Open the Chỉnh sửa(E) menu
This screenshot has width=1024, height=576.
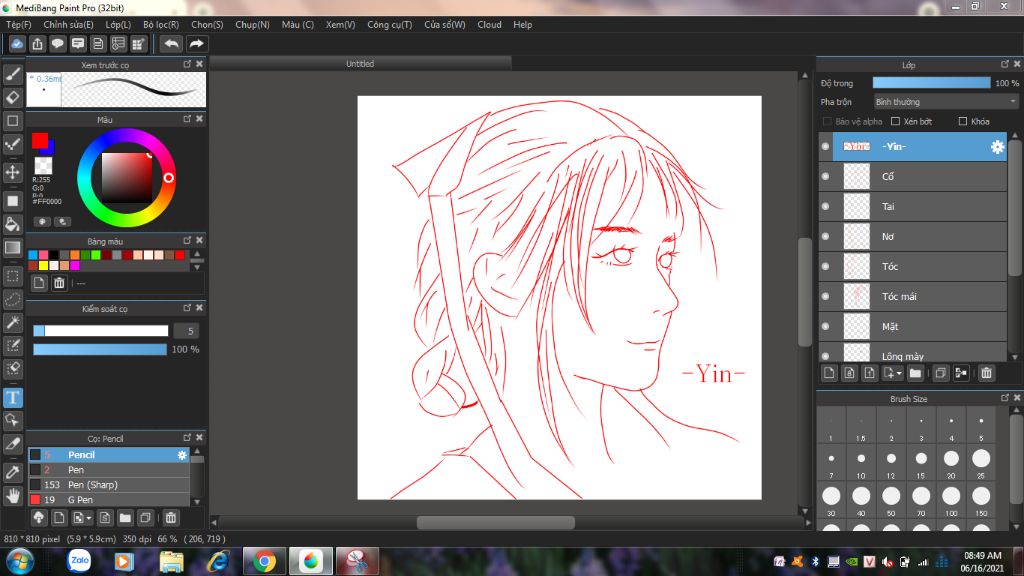pyautogui.click(x=69, y=25)
